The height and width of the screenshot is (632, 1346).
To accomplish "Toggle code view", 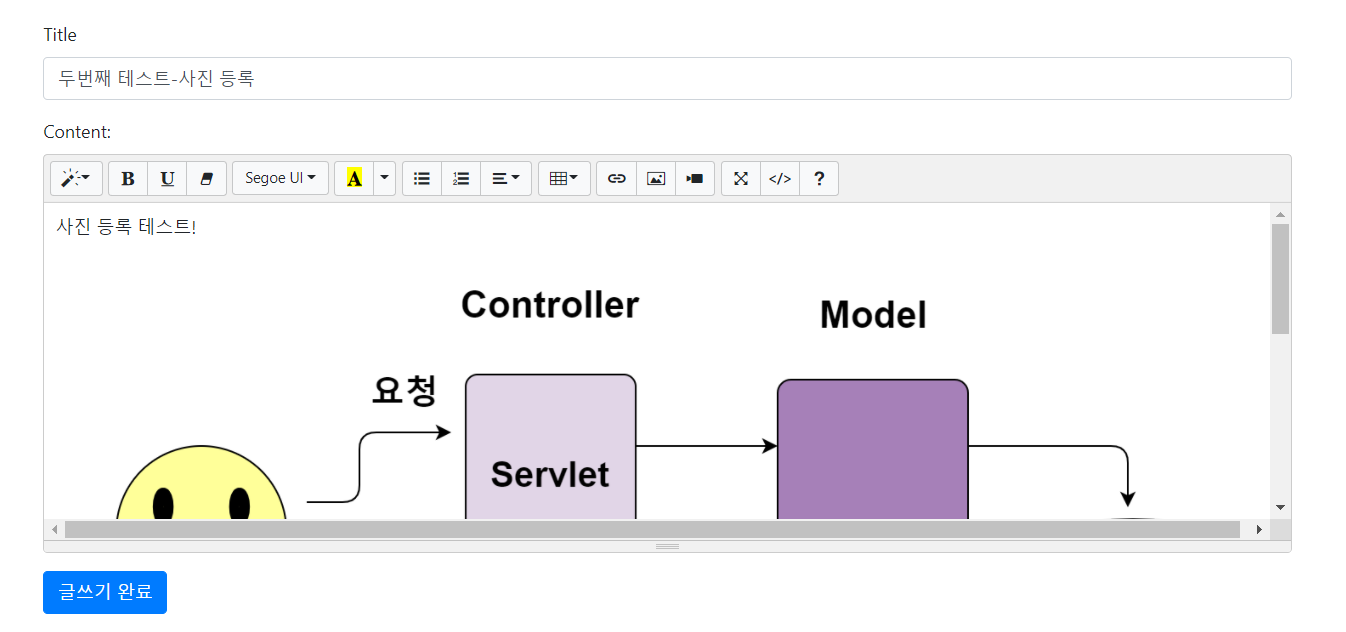I will pos(780,179).
